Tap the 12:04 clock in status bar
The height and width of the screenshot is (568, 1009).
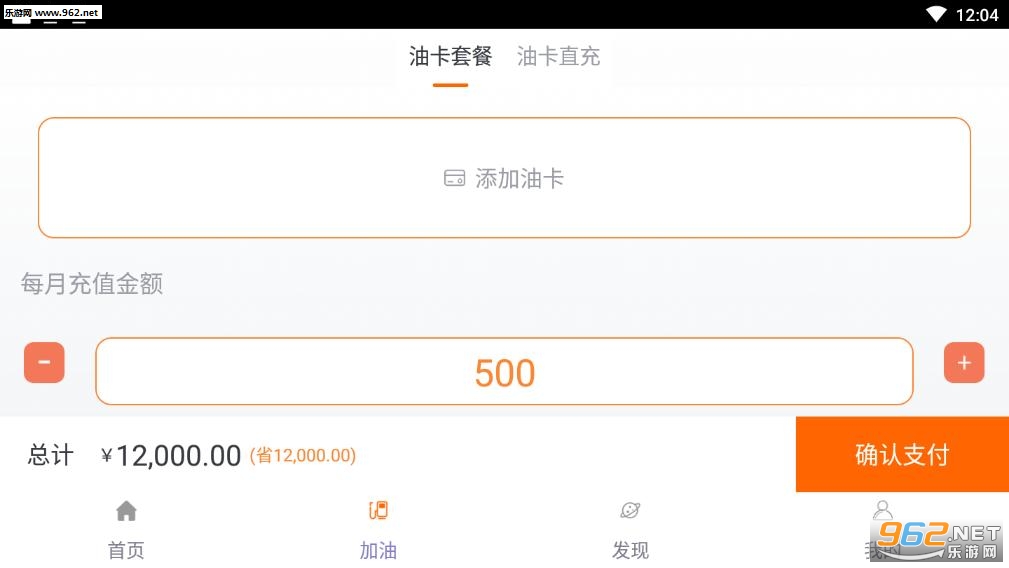point(977,15)
